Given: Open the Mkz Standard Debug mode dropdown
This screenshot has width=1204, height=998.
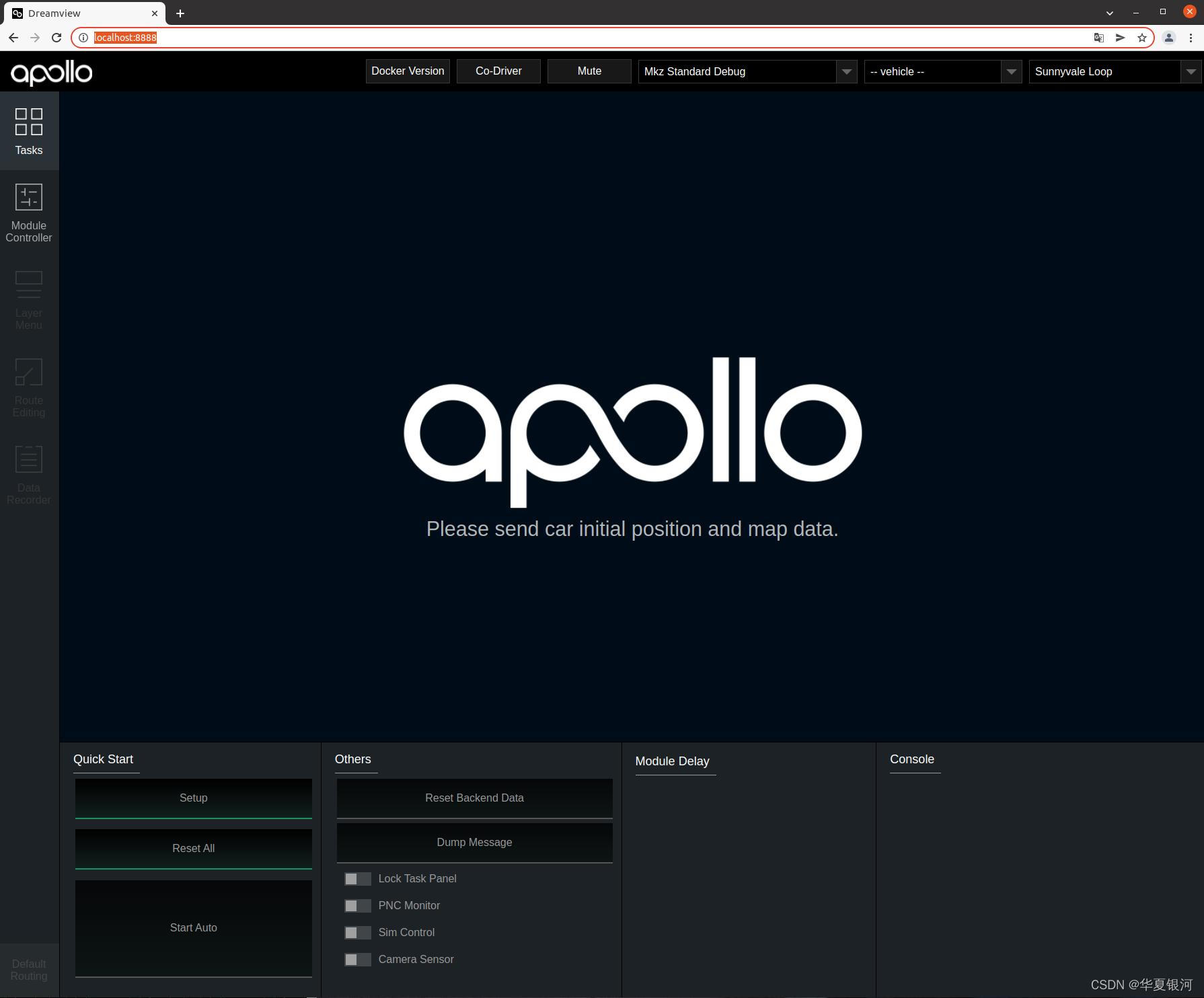Looking at the screenshot, I should pyautogui.click(x=747, y=71).
